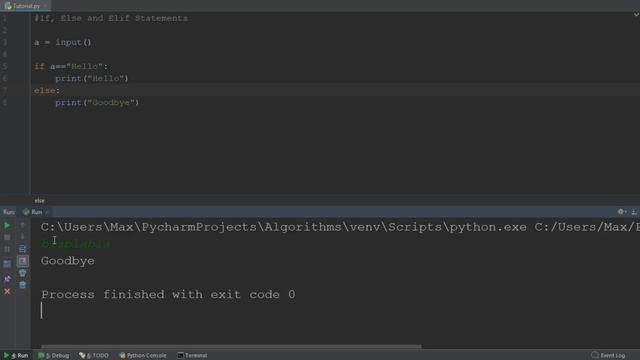
Task: Click the 'if a=="Hello":' code line
Action: pos(71,67)
